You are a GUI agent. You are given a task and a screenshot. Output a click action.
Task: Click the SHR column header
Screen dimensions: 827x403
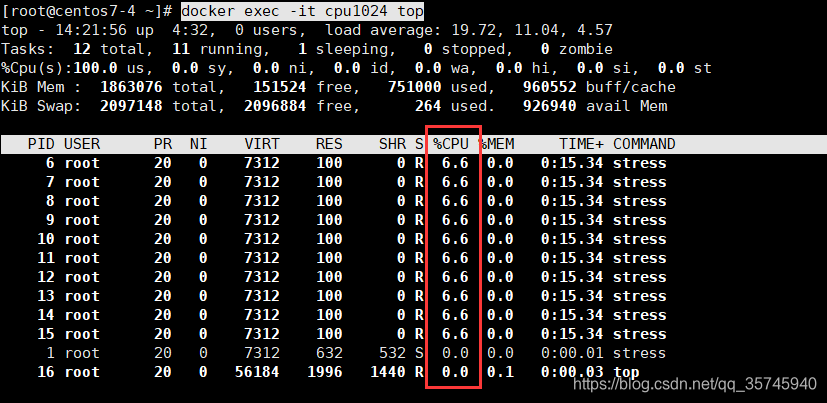[392, 144]
